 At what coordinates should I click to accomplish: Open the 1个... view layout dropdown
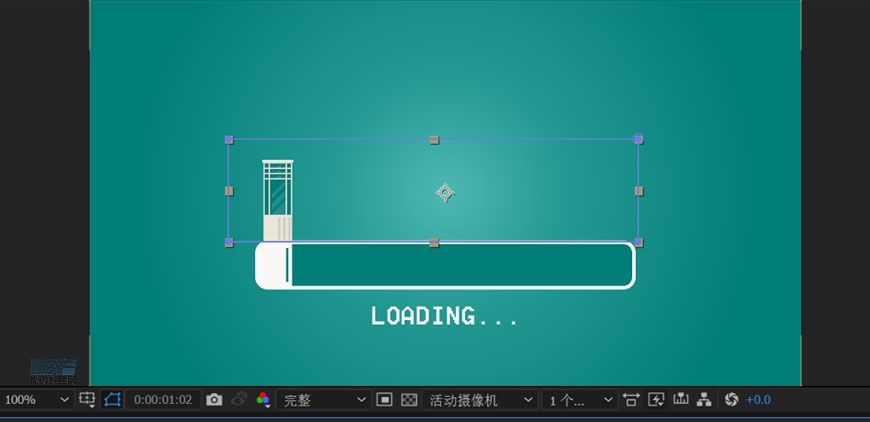tap(580, 400)
